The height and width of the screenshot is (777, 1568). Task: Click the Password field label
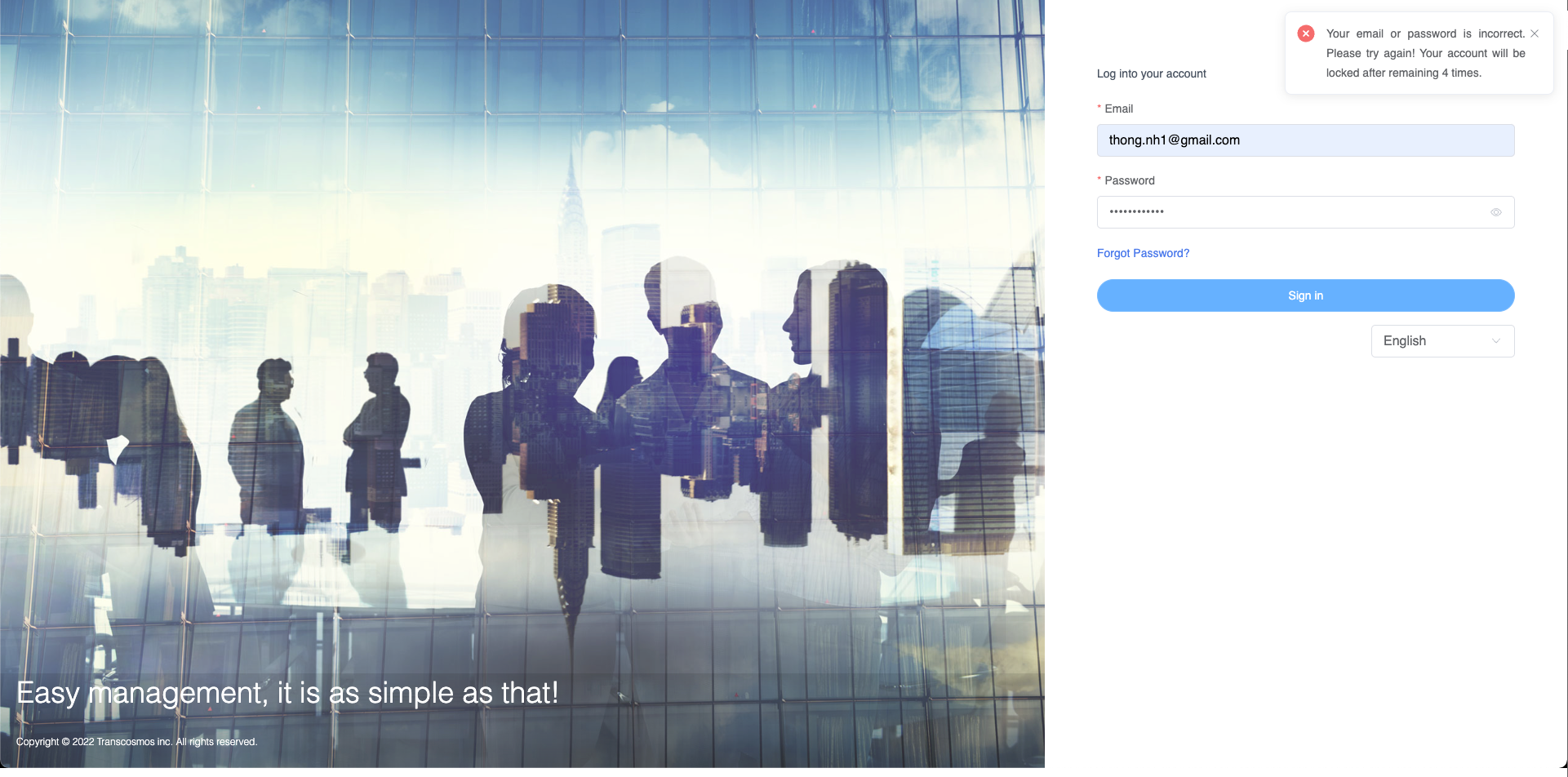[x=1129, y=180]
